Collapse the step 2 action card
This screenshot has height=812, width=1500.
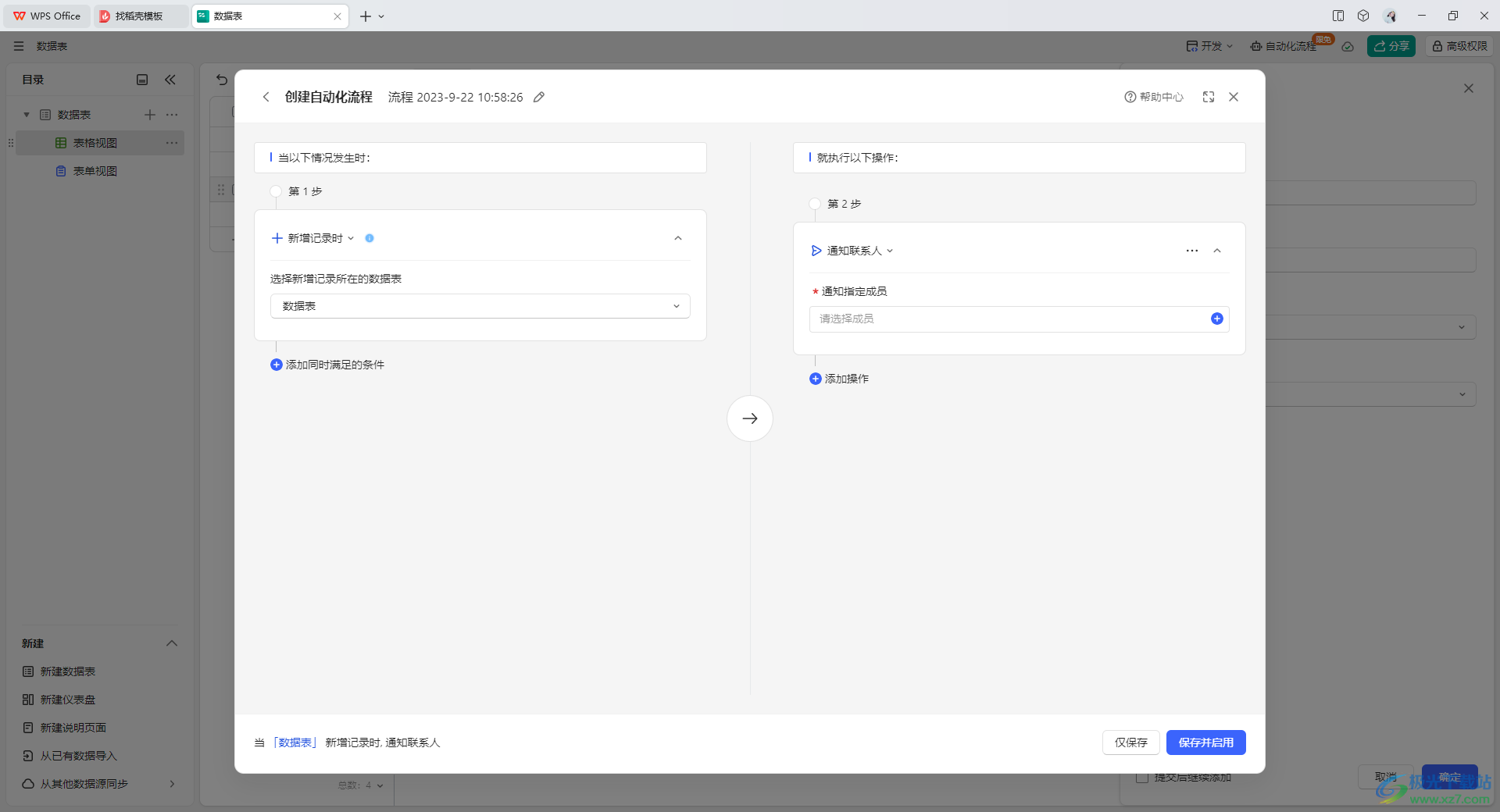[1217, 251]
